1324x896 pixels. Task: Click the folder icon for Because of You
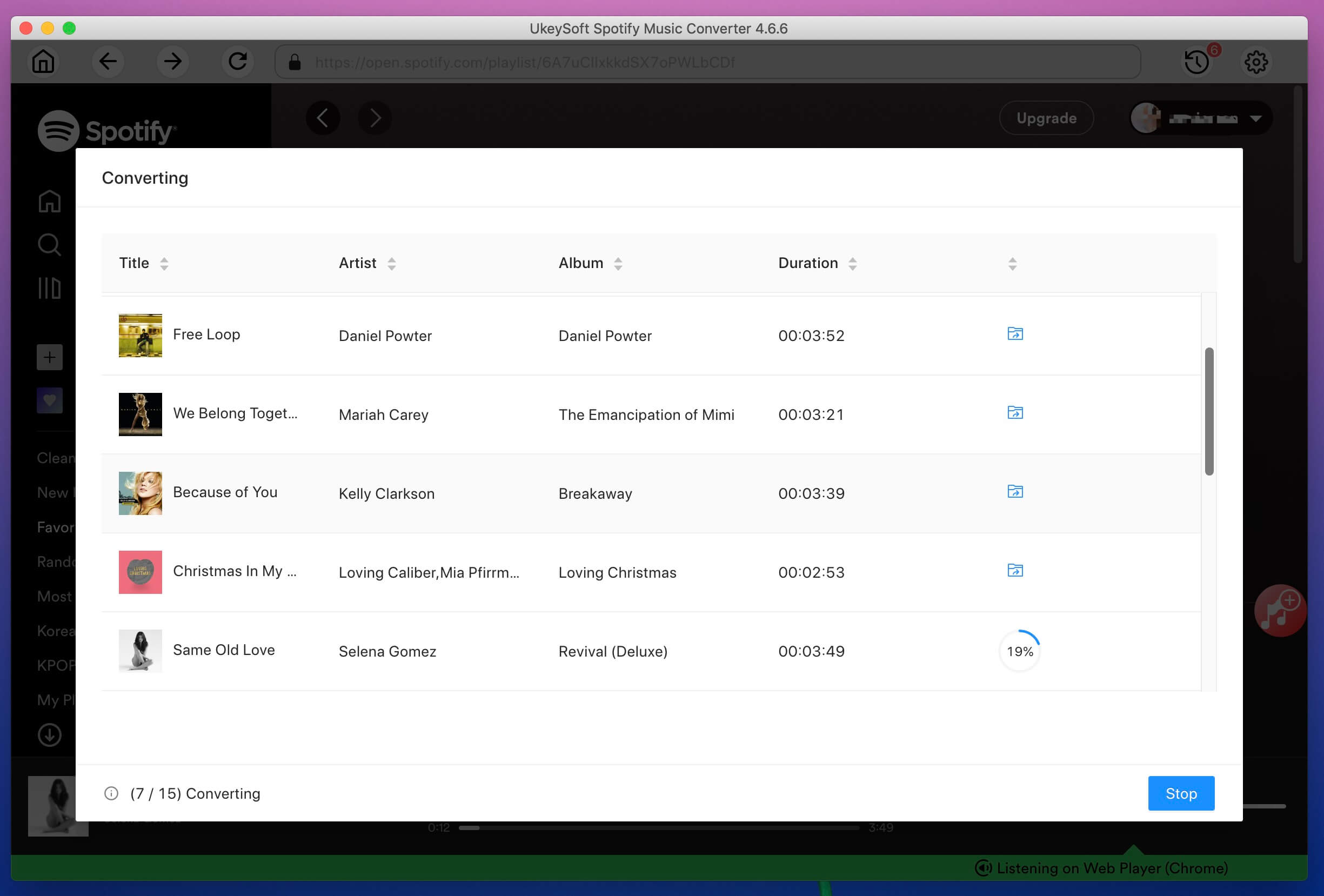point(1014,491)
